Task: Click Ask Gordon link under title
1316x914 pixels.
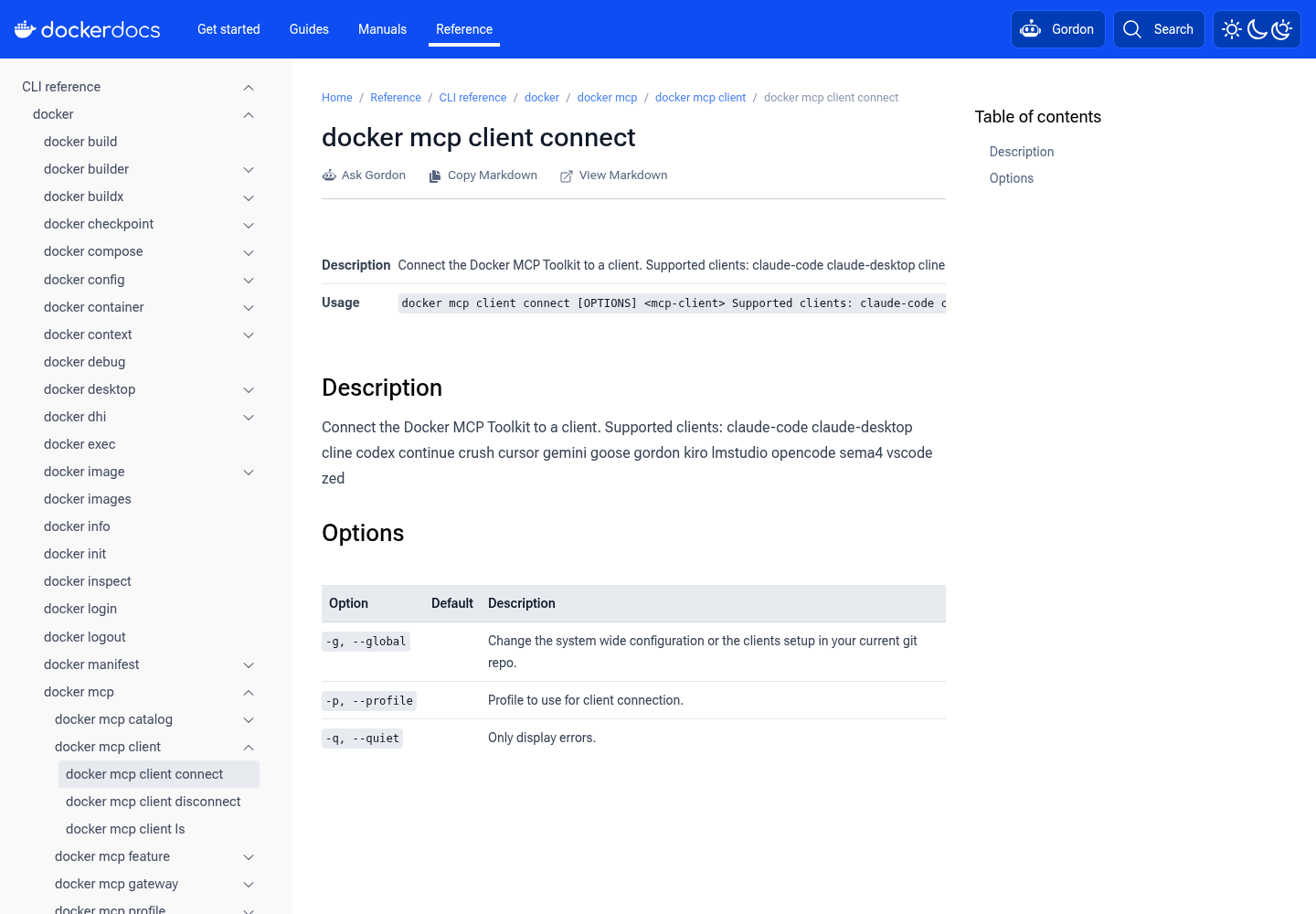Action: (364, 175)
